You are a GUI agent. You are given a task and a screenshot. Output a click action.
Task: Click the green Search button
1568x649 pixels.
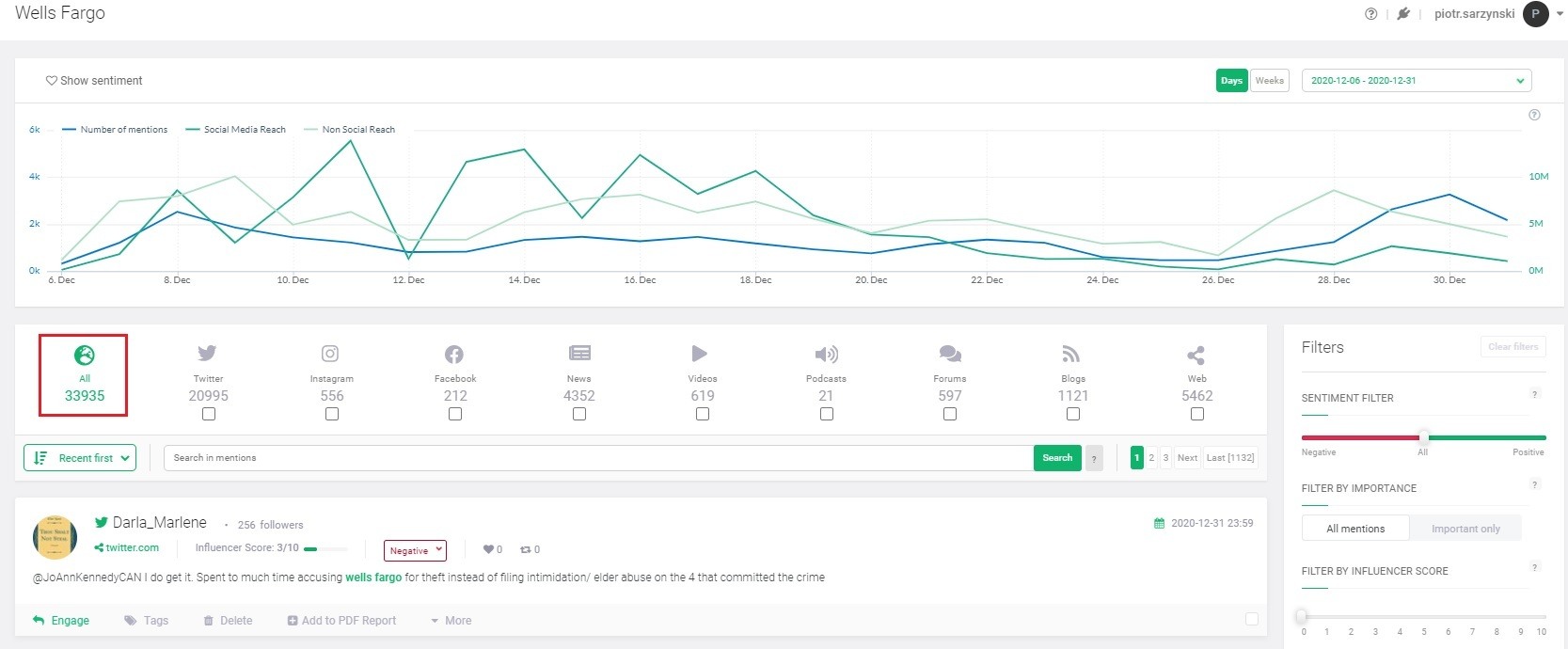pos(1057,458)
